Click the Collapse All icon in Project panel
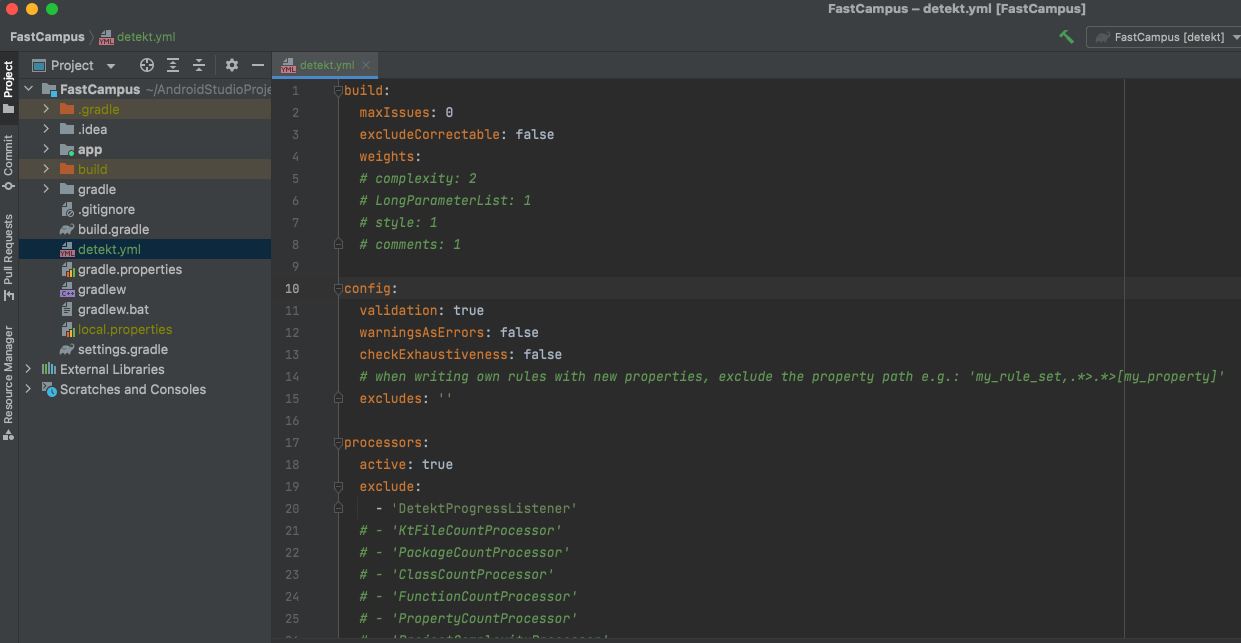This screenshot has width=1241, height=643. tap(199, 65)
